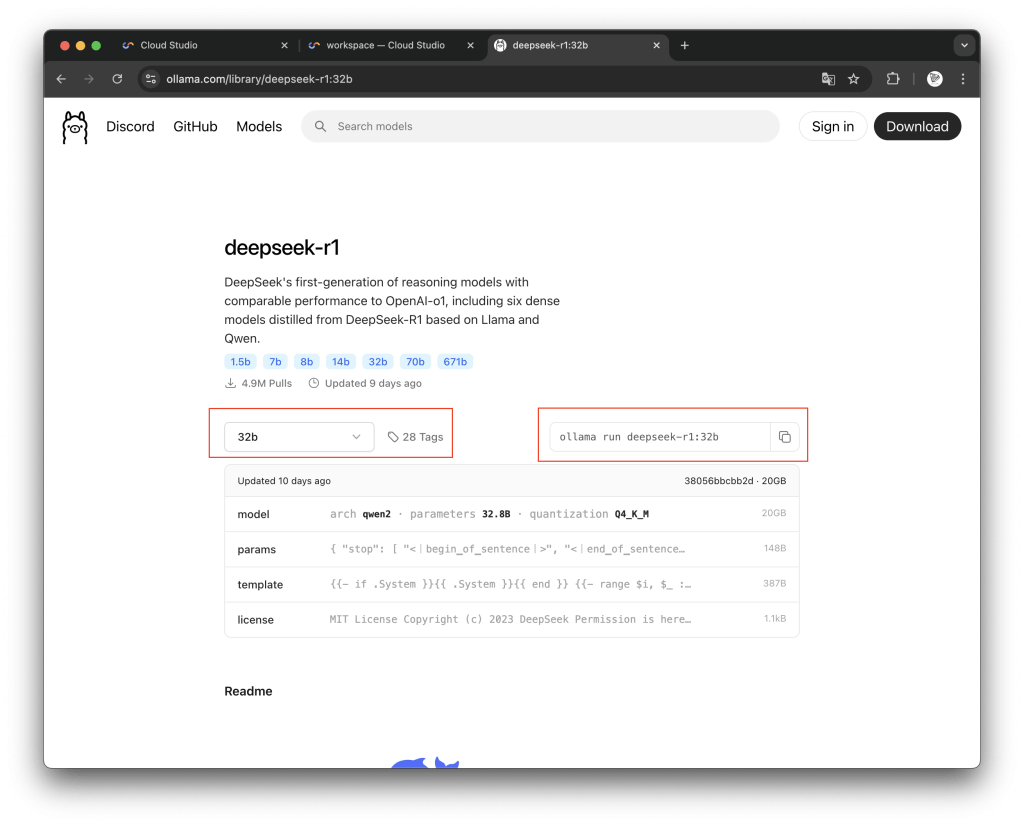Click the deepseek-r1 page heading
Viewport: 1024px width, 826px height.
tap(282, 247)
